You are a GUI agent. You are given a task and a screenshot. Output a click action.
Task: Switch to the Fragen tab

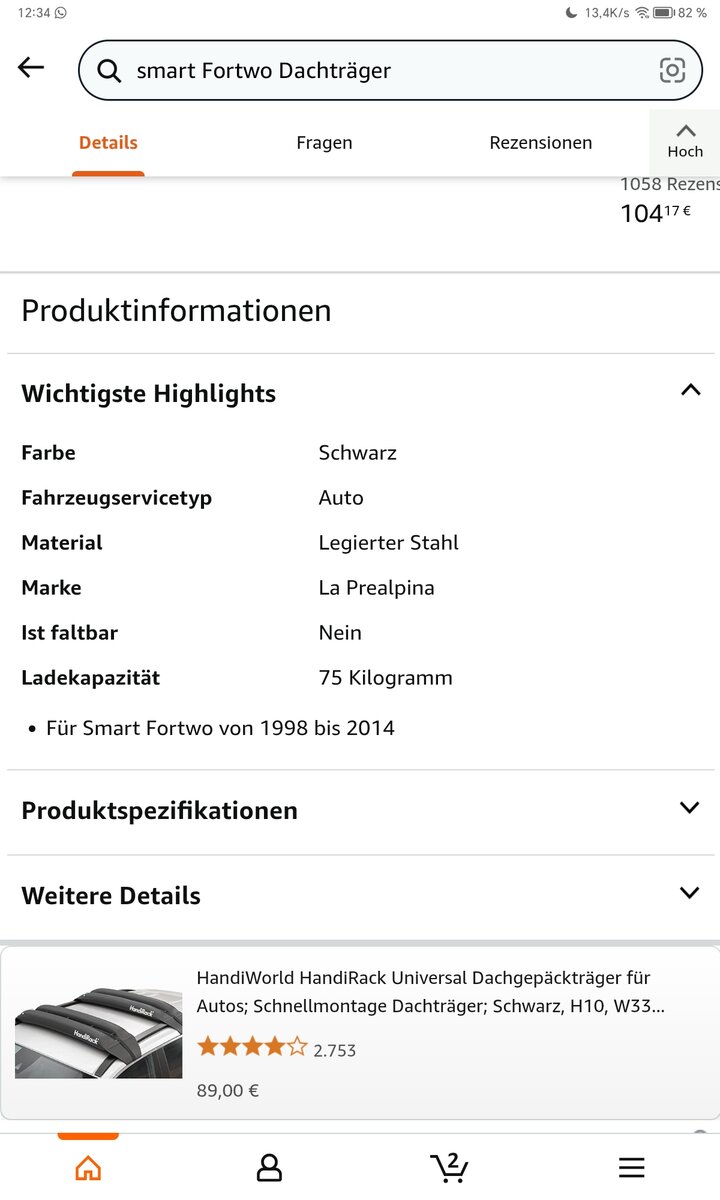coord(324,143)
